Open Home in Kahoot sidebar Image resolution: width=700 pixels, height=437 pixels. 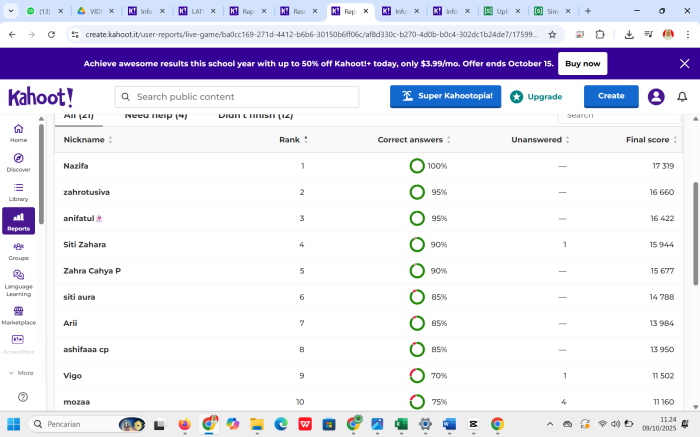tap(18, 132)
